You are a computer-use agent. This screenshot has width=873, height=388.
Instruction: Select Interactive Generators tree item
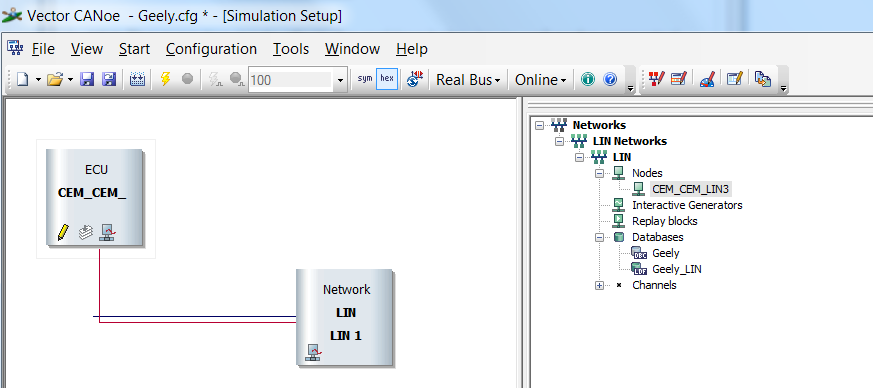687,205
